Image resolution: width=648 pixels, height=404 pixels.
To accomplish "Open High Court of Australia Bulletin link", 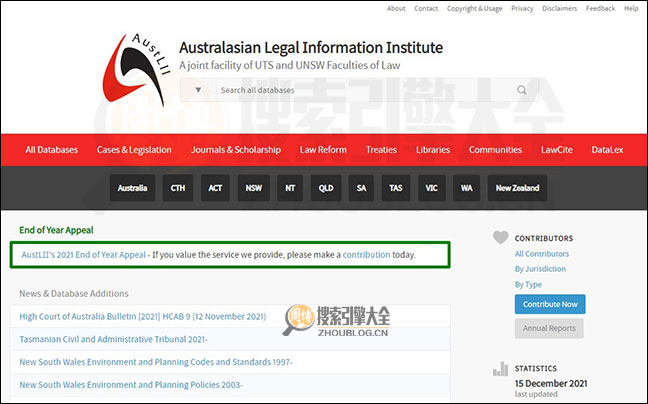I will click(143, 317).
